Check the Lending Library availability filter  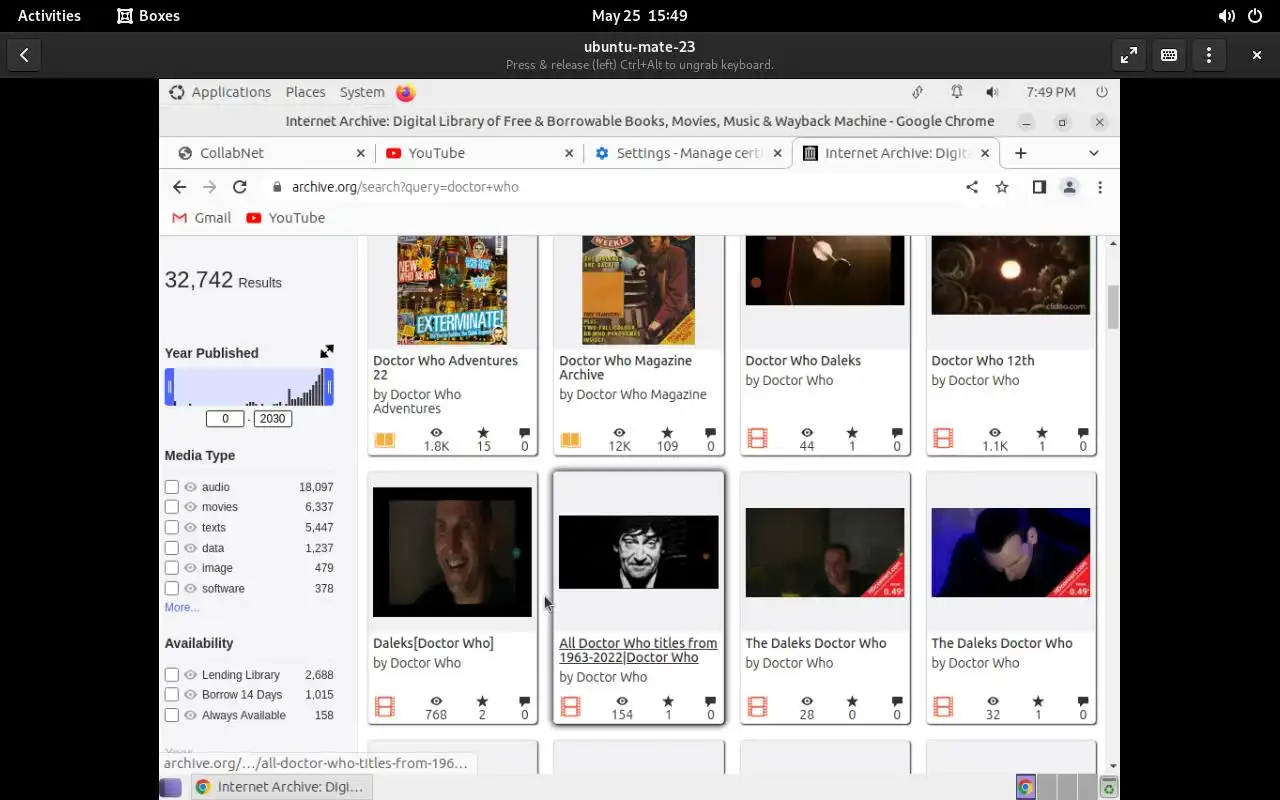click(172, 675)
